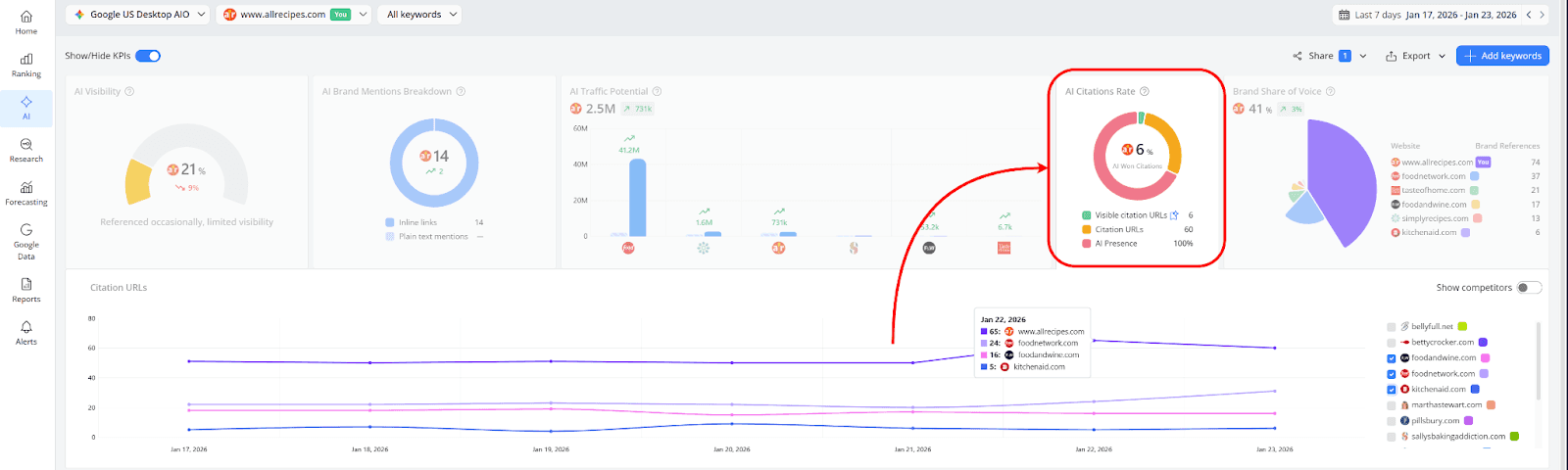Click the Citation URLs legend row
This screenshot has width=1568, height=470.
coord(1138,229)
